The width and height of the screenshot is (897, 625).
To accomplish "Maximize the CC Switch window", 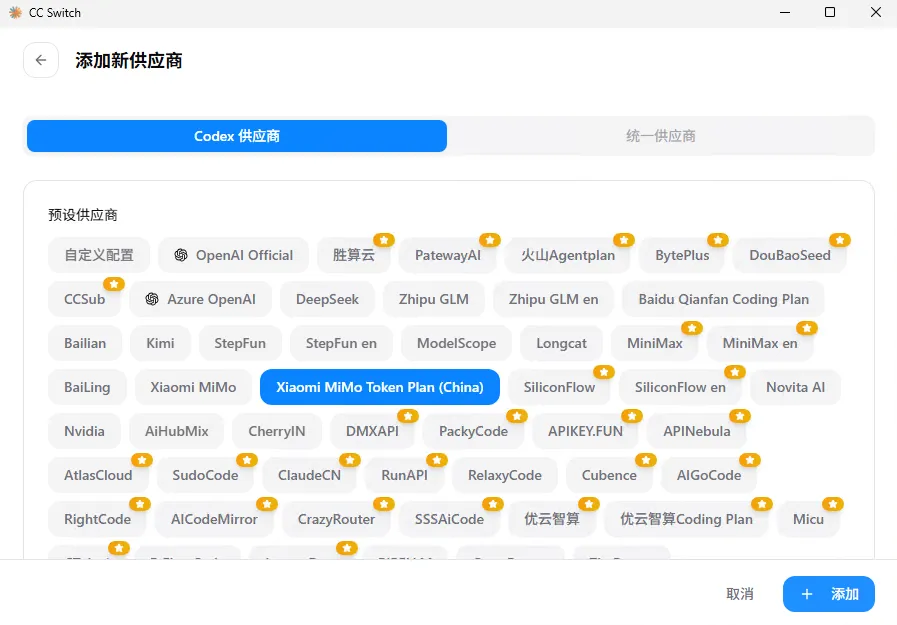I will (x=830, y=13).
